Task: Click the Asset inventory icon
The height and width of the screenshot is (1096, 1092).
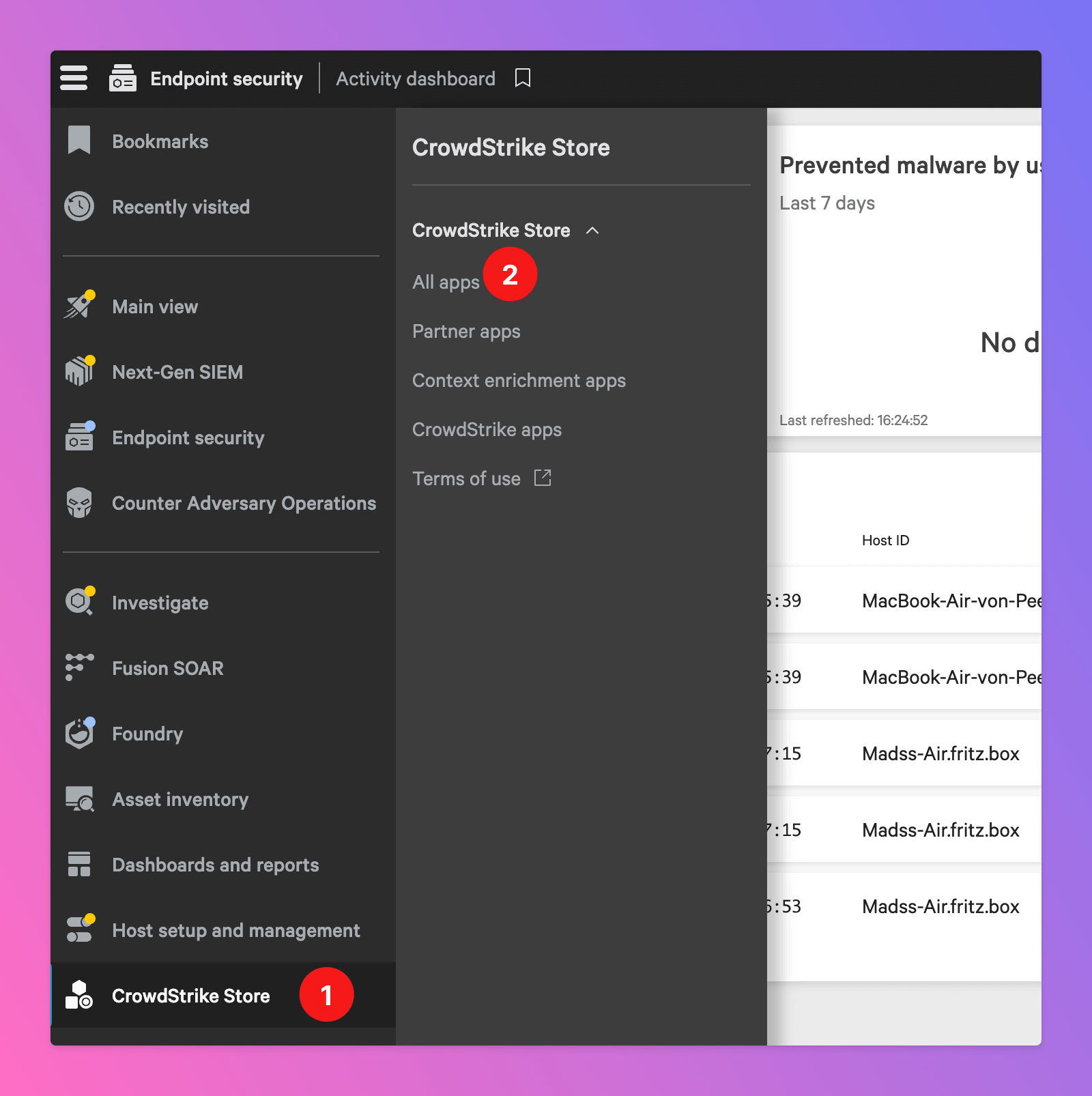Action: coord(79,798)
